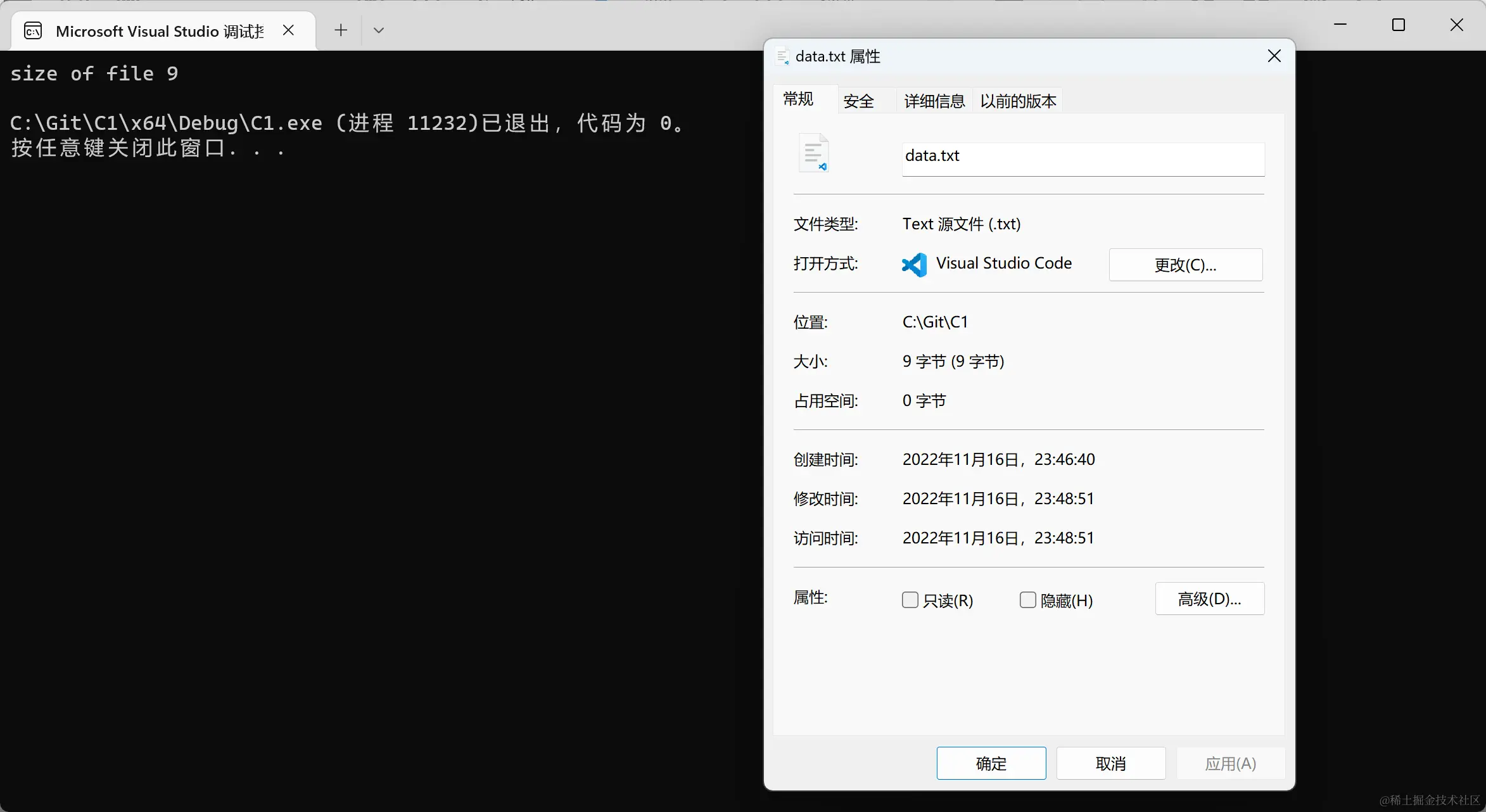The height and width of the screenshot is (812, 1486).
Task: Open the 高级(D)... attributes dialog
Action: point(1209,599)
